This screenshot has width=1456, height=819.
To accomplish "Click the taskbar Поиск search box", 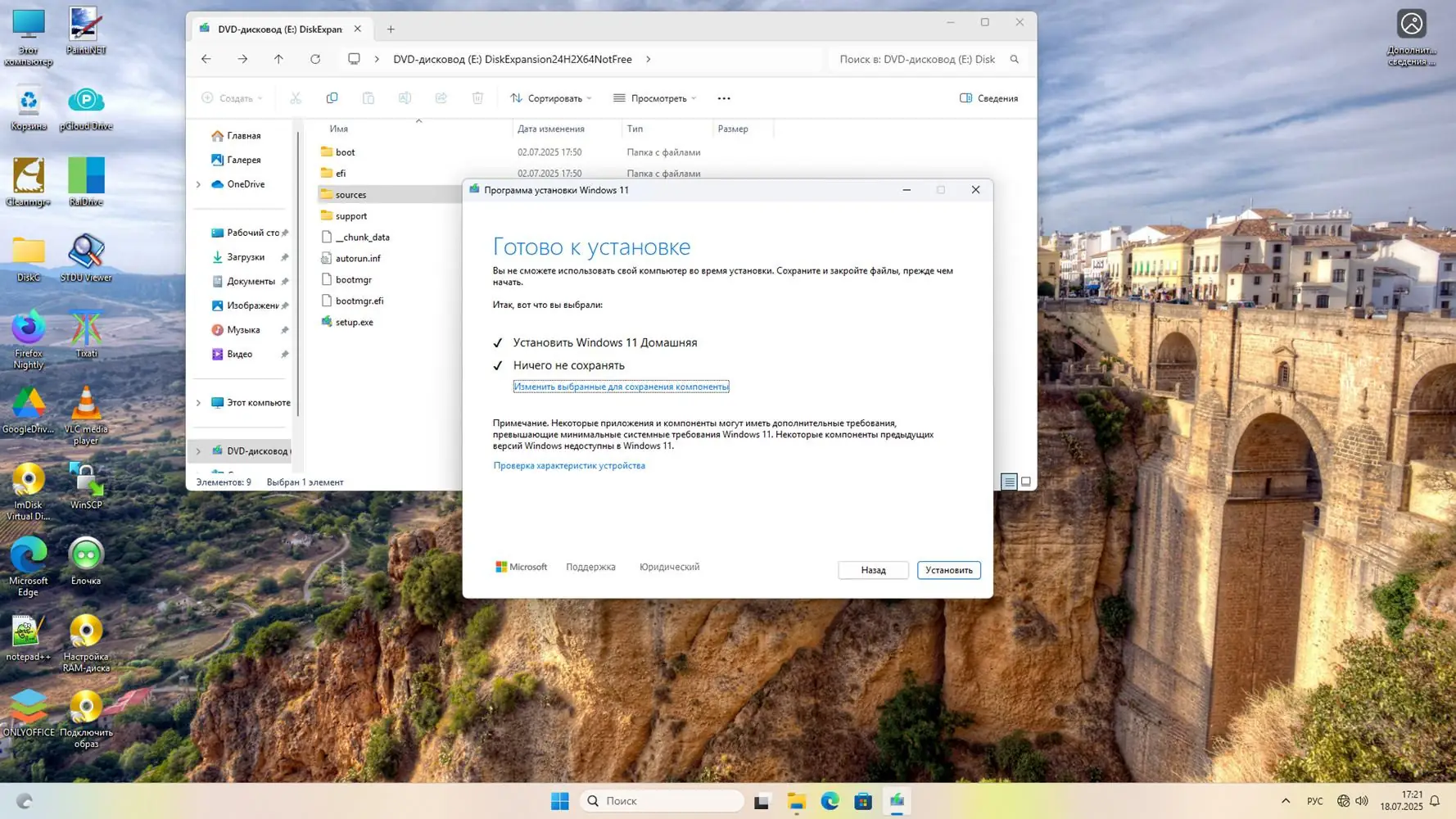I will (x=662, y=801).
